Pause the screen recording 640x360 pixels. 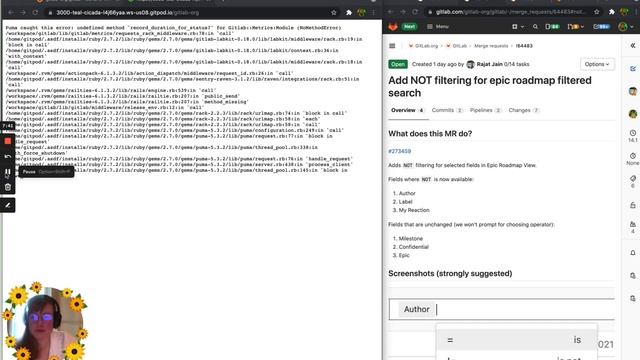[7, 172]
